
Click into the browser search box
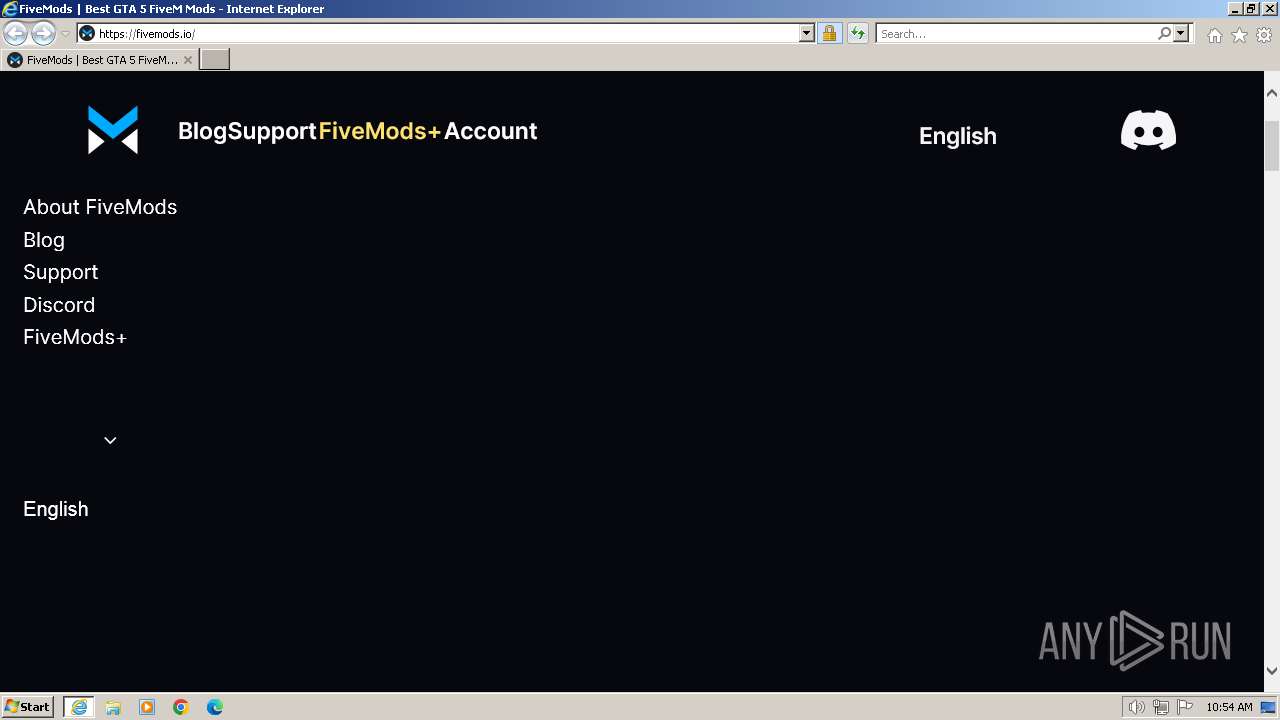pyautogui.click(x=1015, y=33)
